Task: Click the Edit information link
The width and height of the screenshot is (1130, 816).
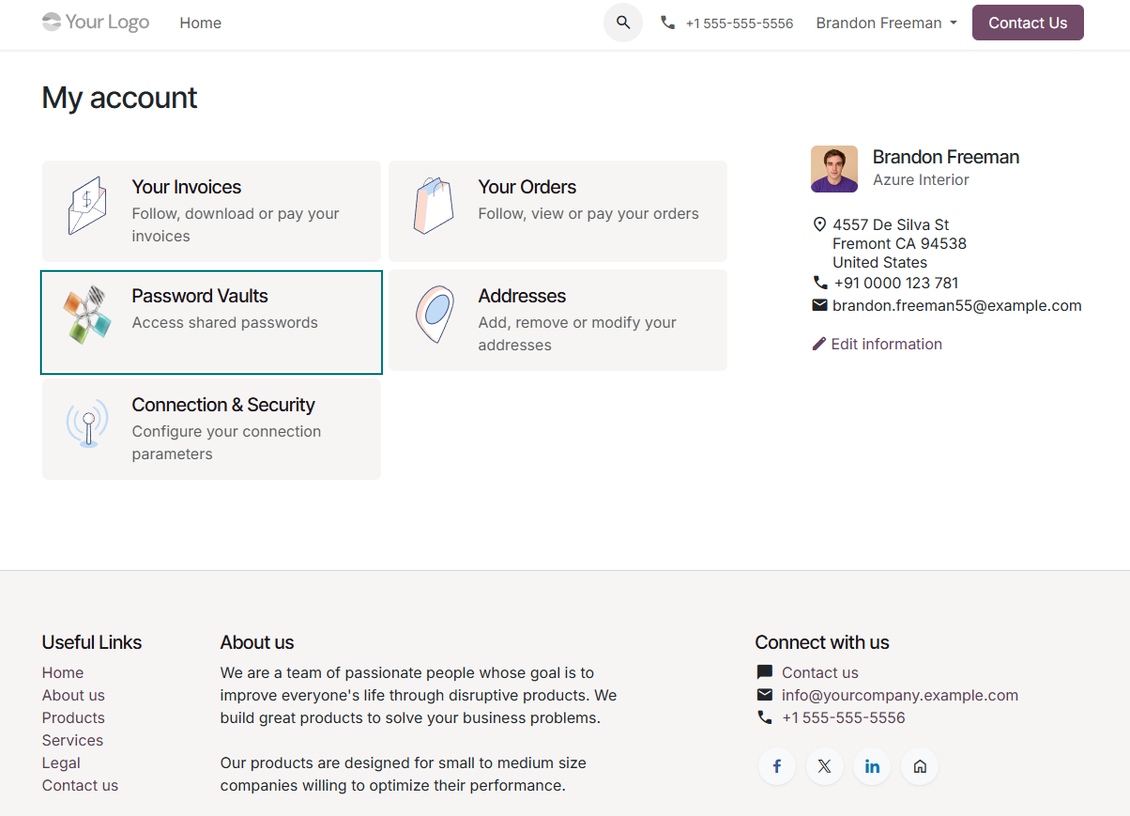Action: pyautogui.click(x=886, y=344)
